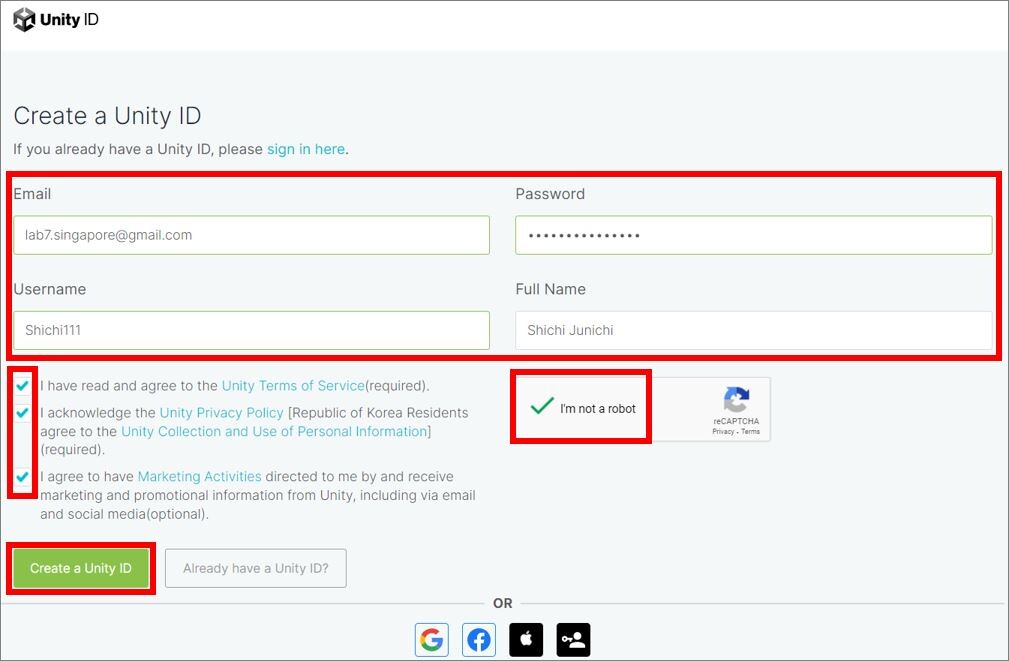Uncheck the Marketing Activities consent box

(23, 477)
